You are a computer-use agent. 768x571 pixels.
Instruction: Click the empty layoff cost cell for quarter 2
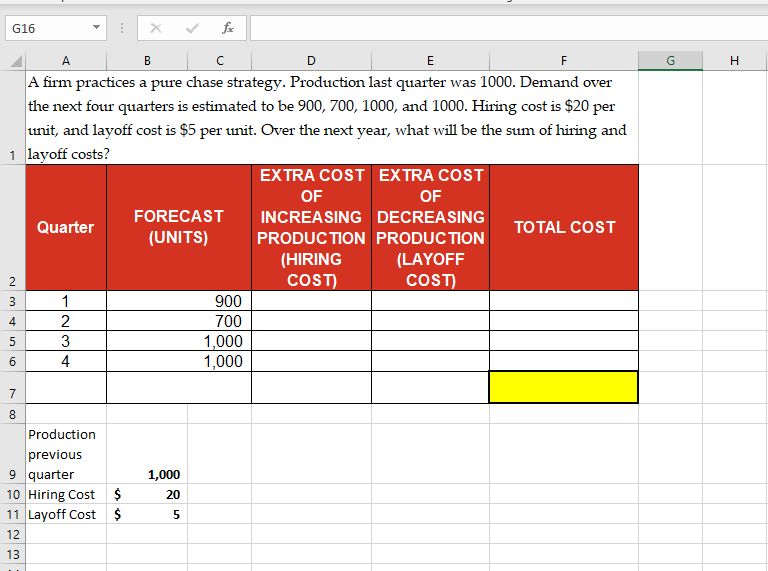coord(431,321)
